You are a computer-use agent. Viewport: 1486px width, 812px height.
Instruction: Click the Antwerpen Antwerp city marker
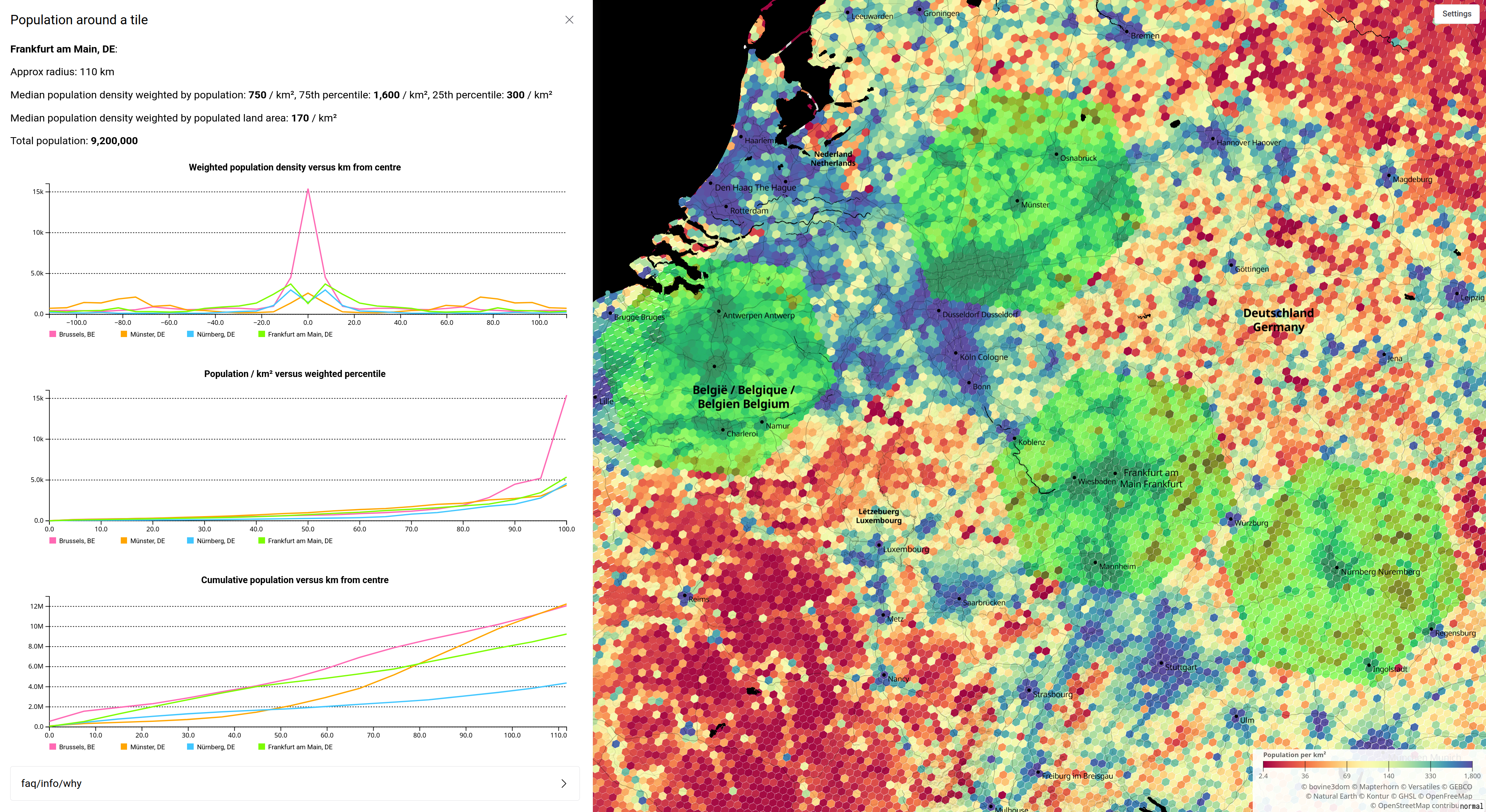pos(719,312)
